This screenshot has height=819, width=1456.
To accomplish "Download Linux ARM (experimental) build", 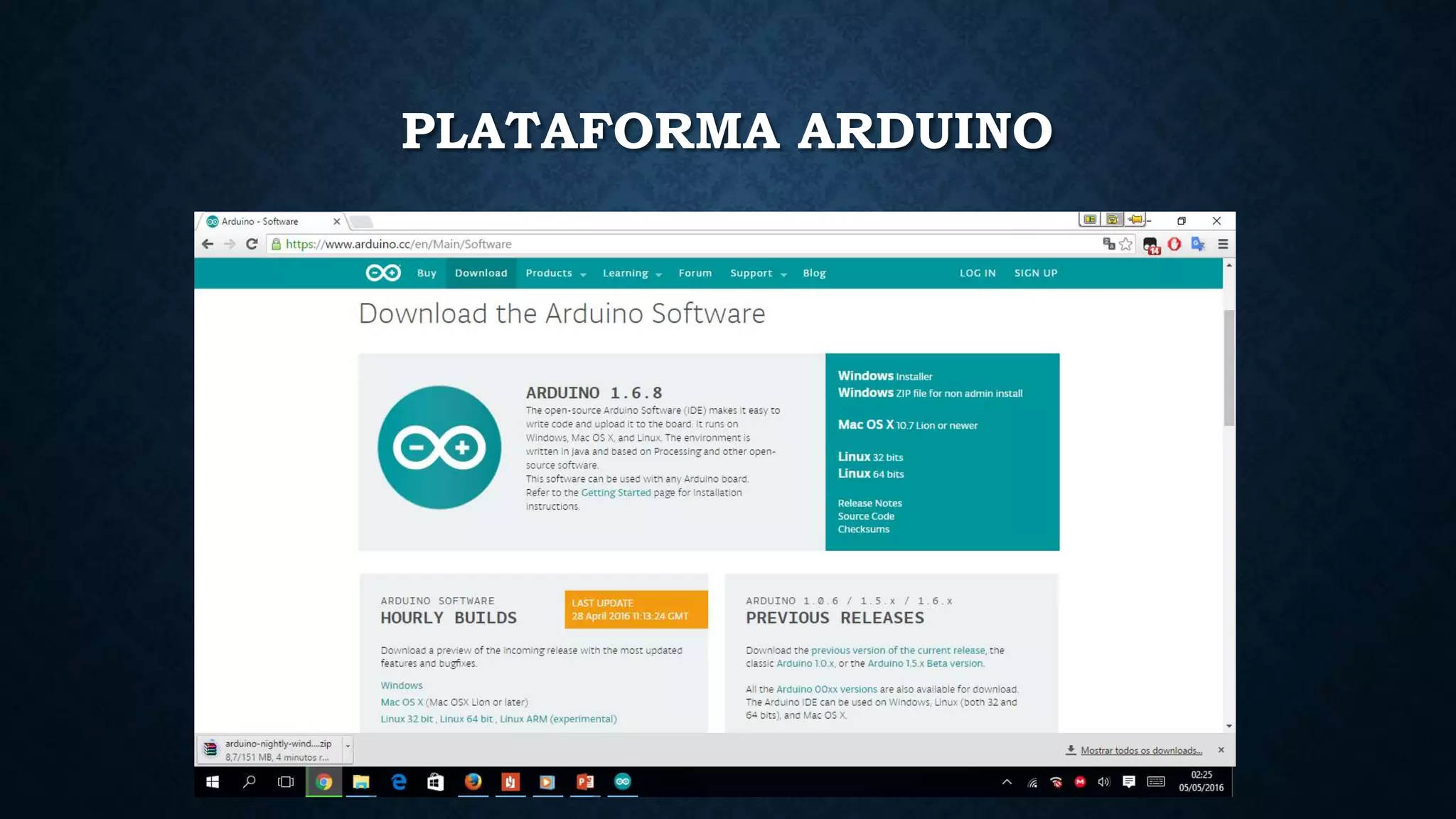I will (x=558, y=719).
